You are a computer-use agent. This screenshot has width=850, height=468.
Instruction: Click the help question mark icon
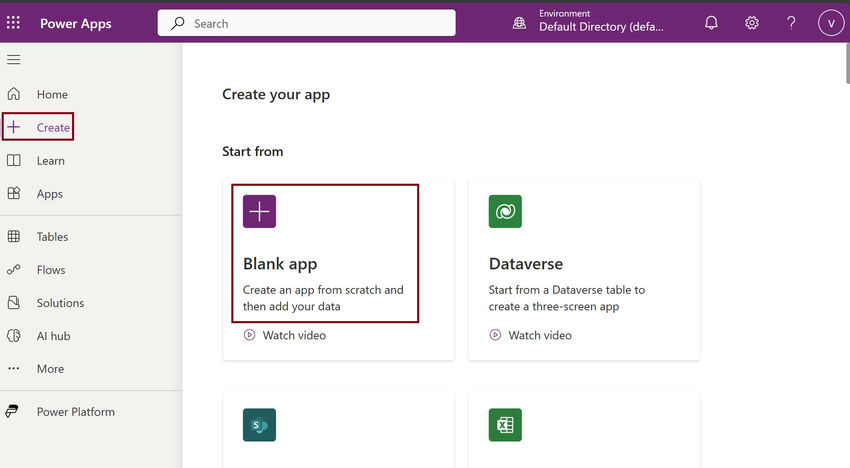coord(791,23)
